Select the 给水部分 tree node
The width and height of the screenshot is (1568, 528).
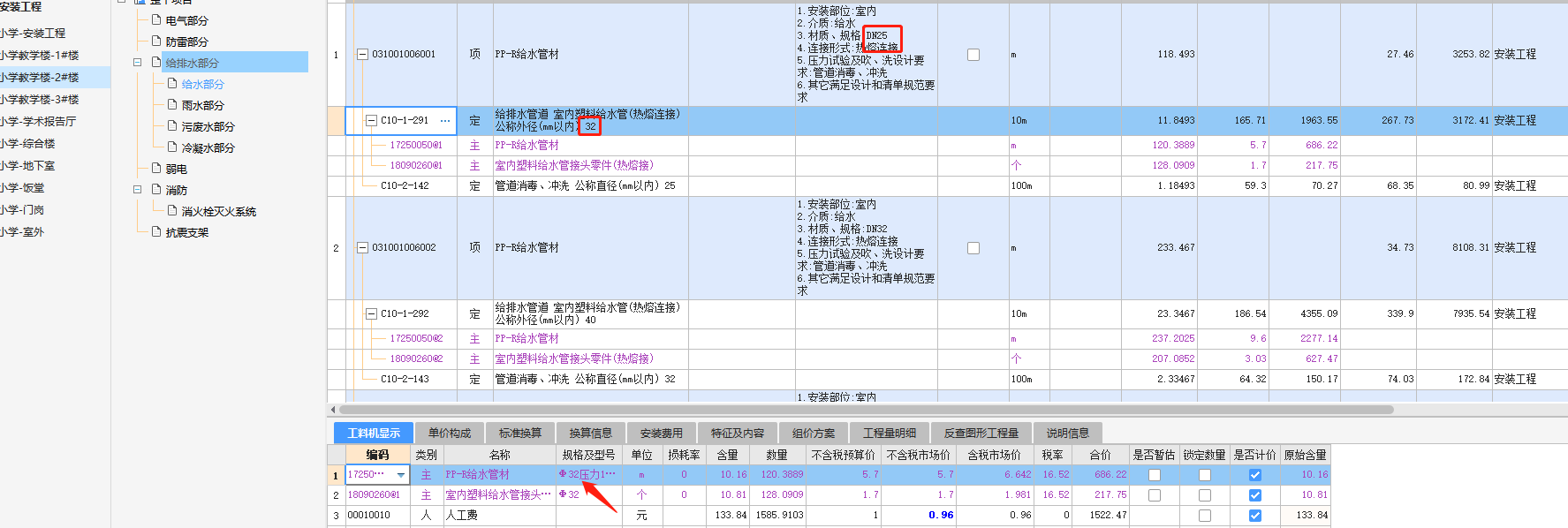(202, 84)
